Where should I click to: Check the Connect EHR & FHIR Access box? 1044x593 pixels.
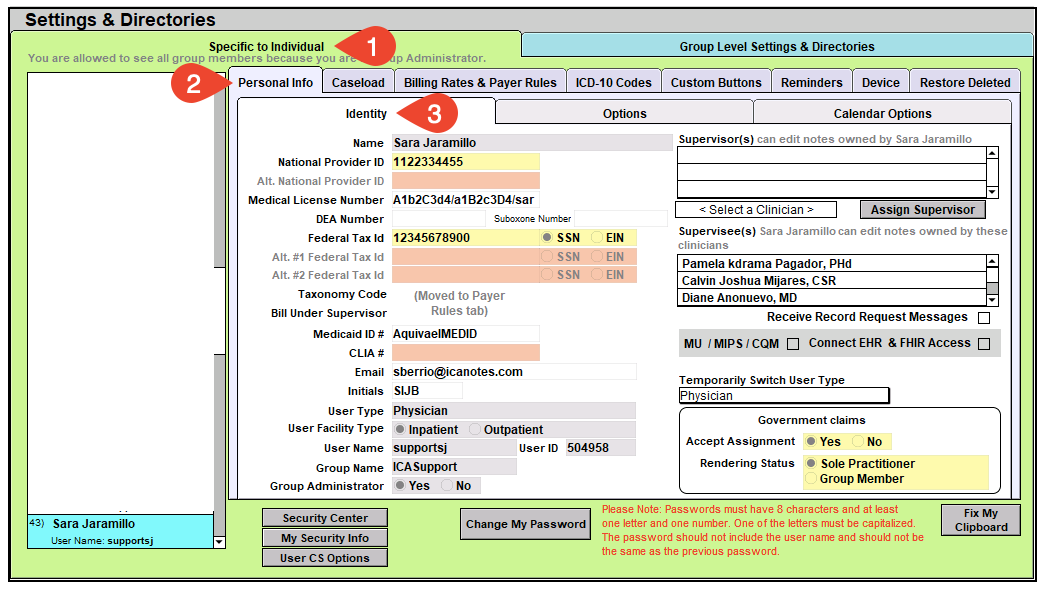point(984,344)
